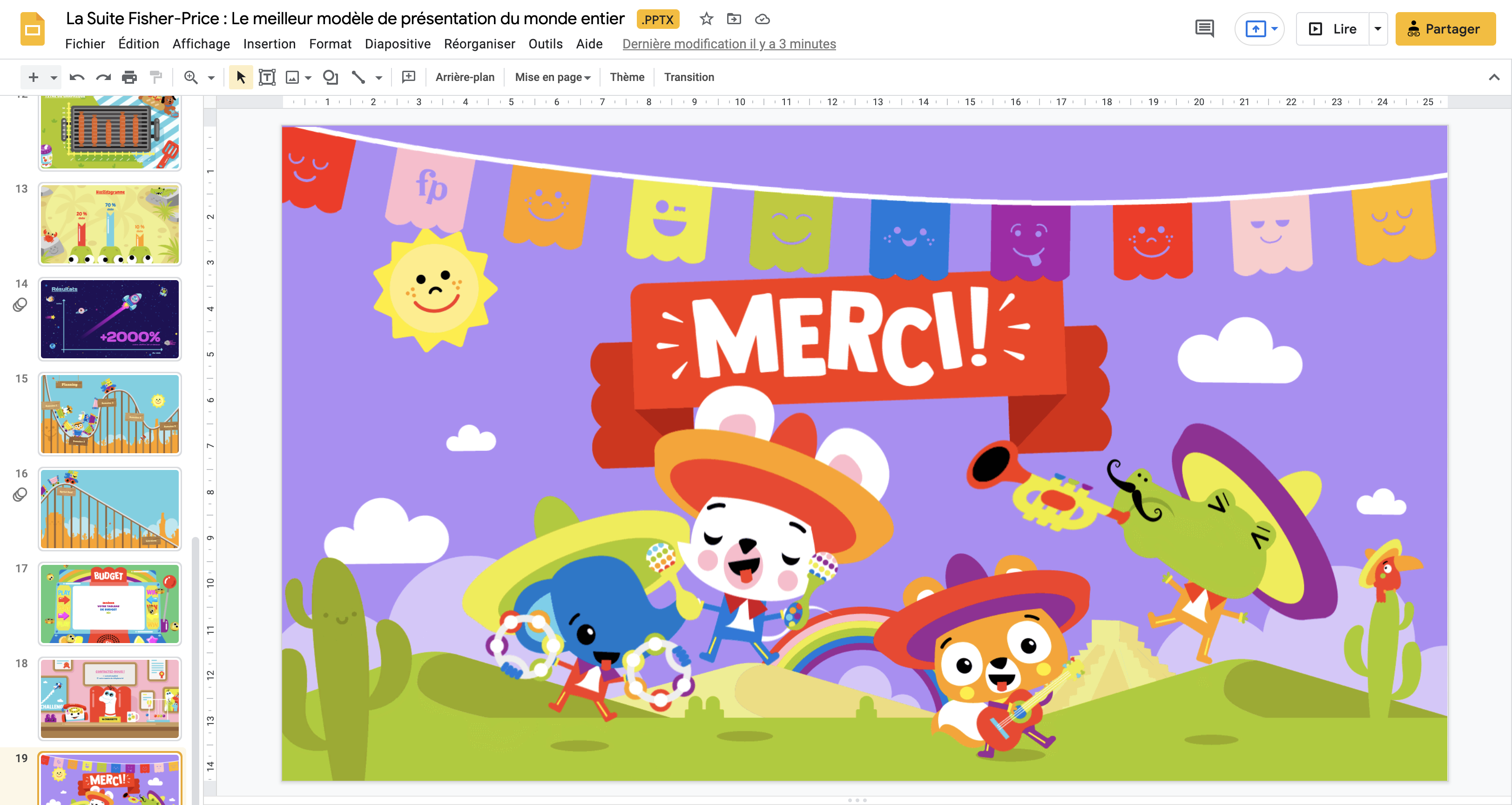Click the speaker notes drag handle dots
This screenshot has width=1512, height=805.
(857, 800)
